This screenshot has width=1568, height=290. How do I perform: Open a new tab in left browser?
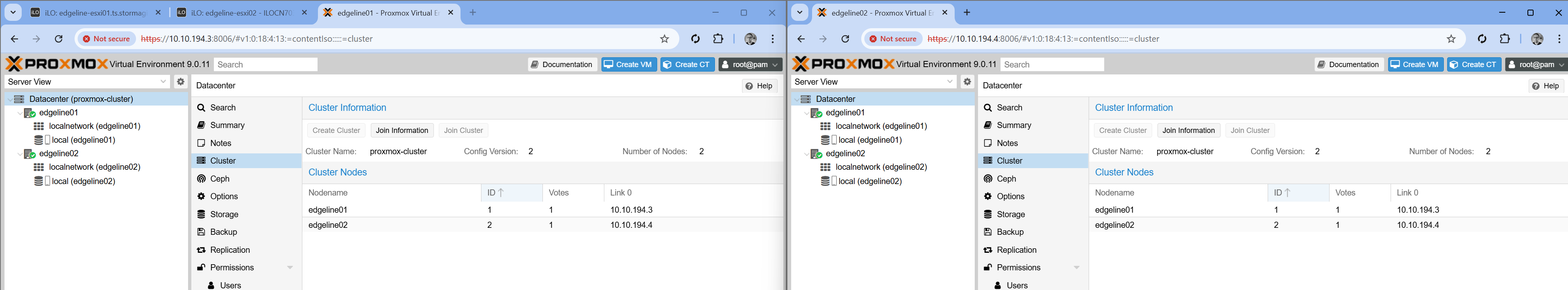(x=473, y=13)
